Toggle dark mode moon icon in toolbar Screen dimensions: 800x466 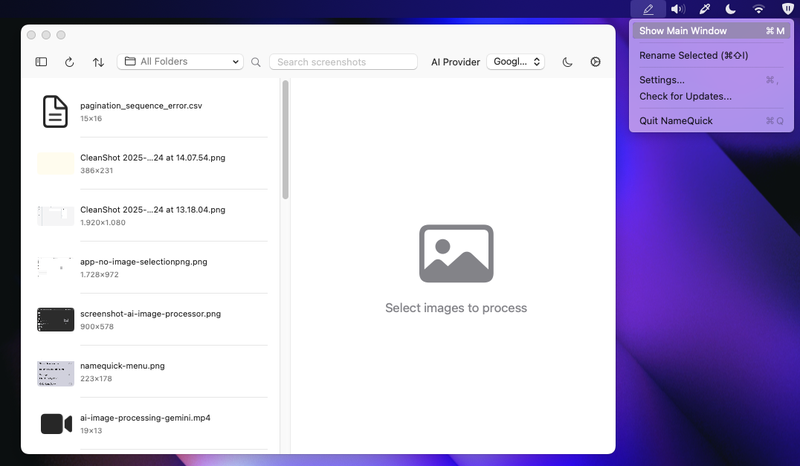(567, 62)
